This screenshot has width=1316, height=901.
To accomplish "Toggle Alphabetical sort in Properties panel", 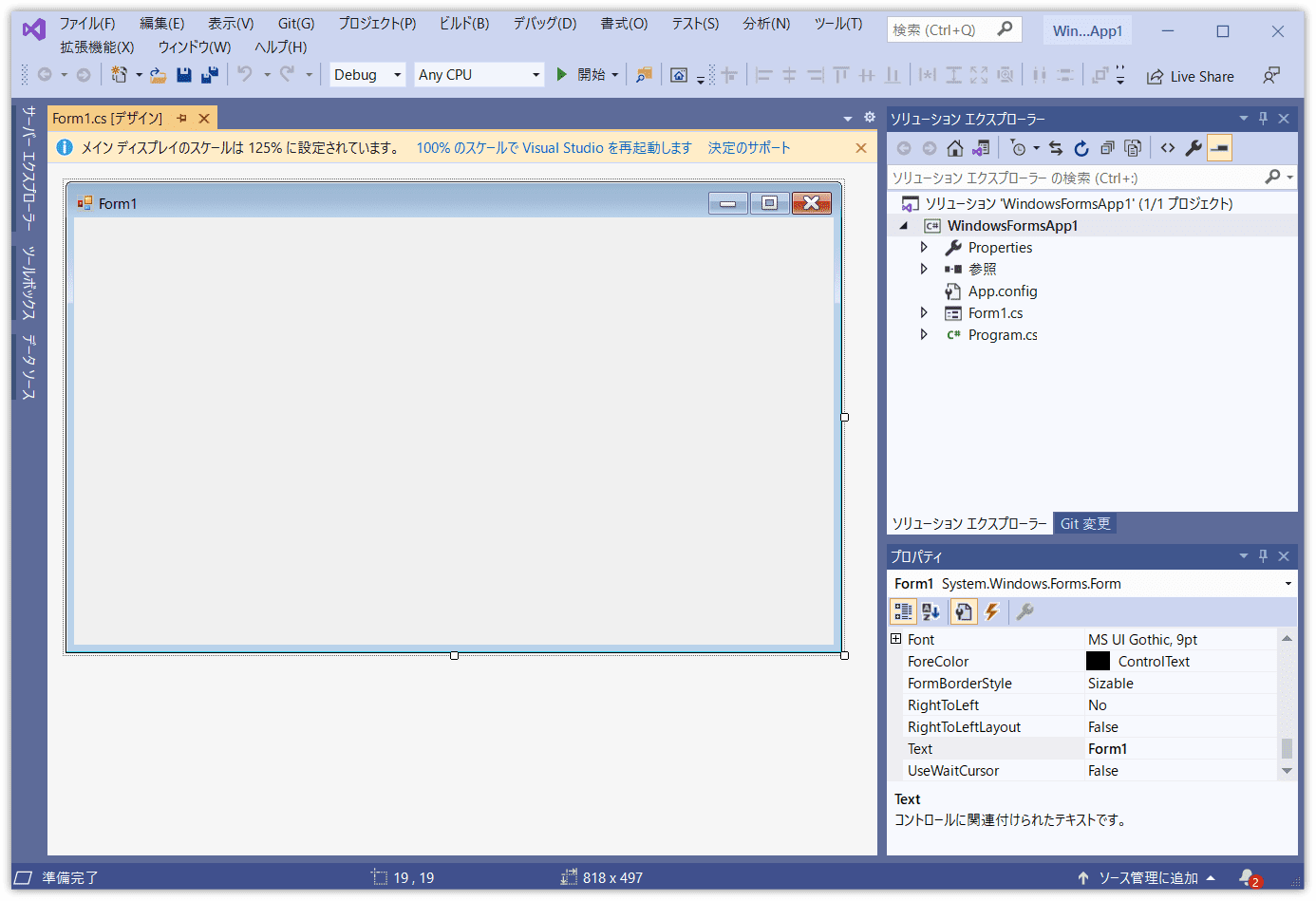I will click(x=931, y=611).
